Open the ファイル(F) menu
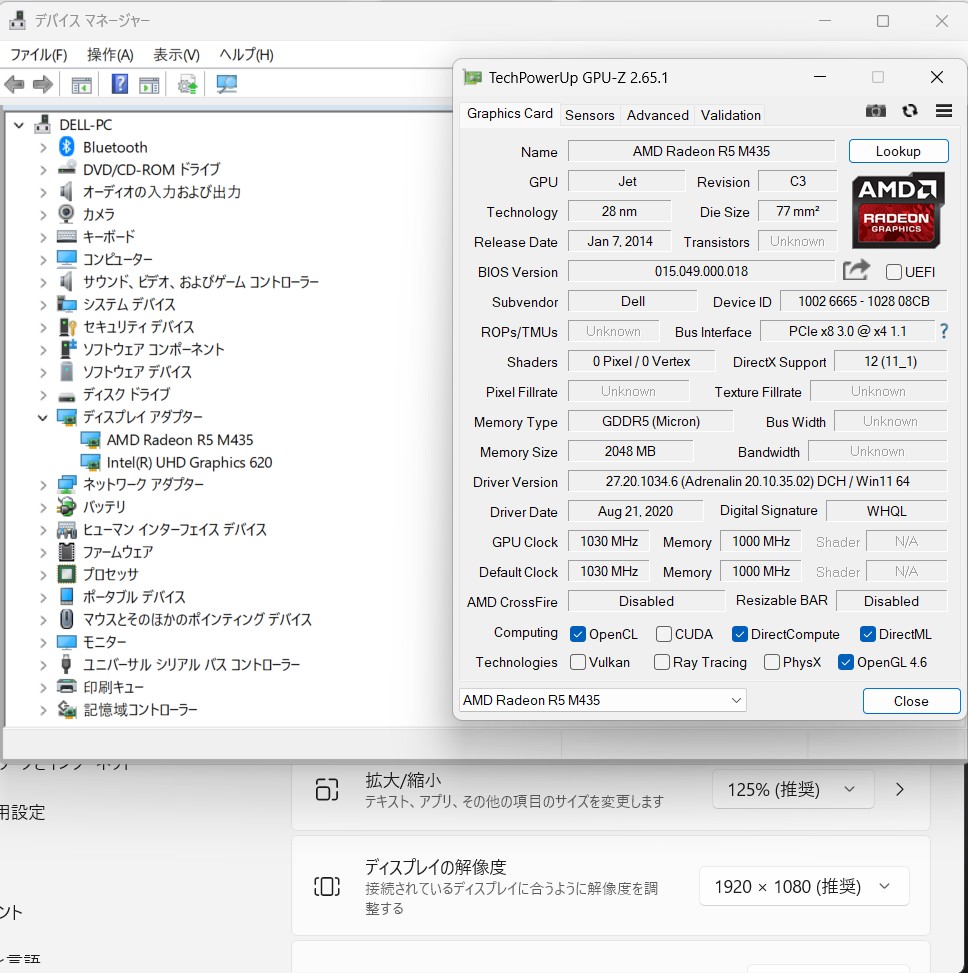Screen dimensions: 968x973 [x=38, y=55]
